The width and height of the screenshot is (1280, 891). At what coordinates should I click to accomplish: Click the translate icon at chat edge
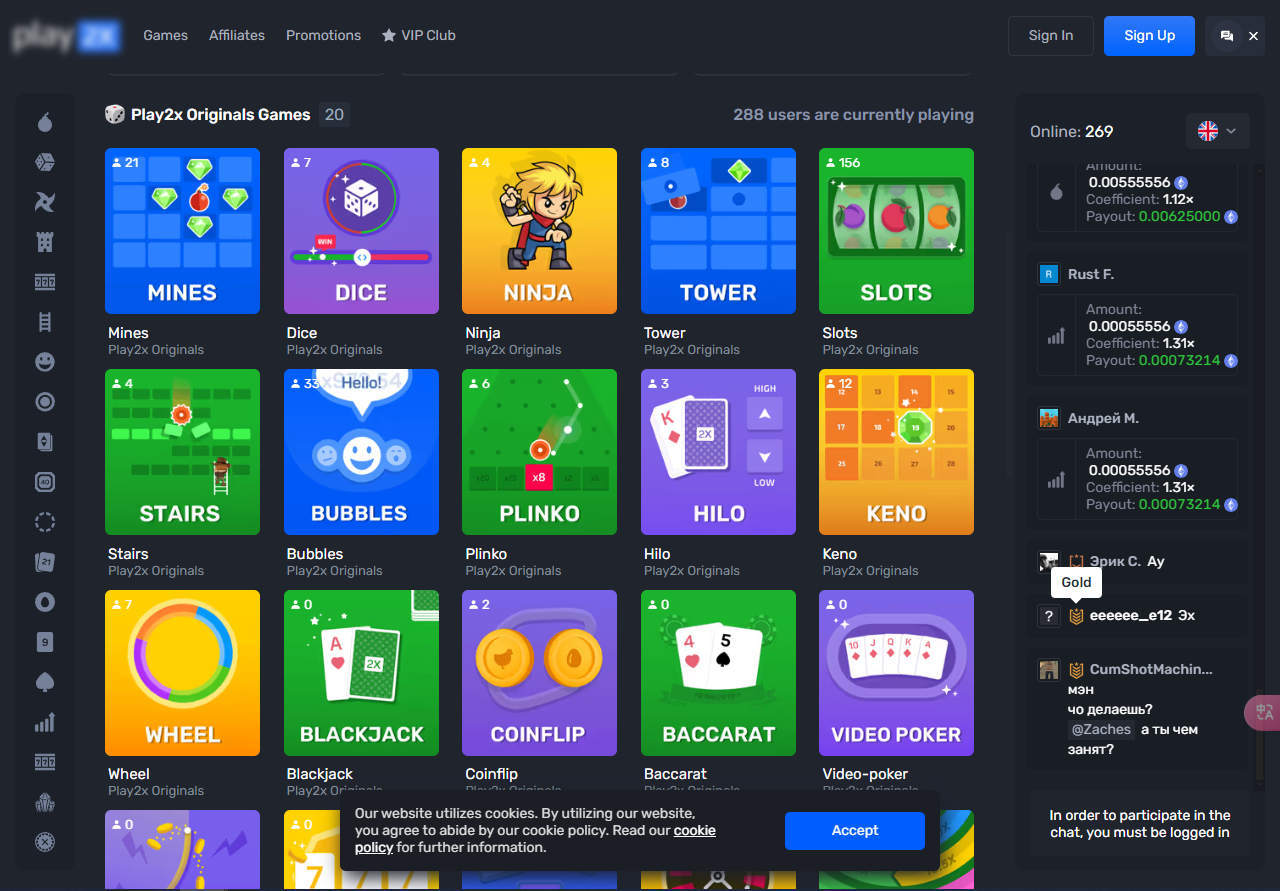point(1264,712)
